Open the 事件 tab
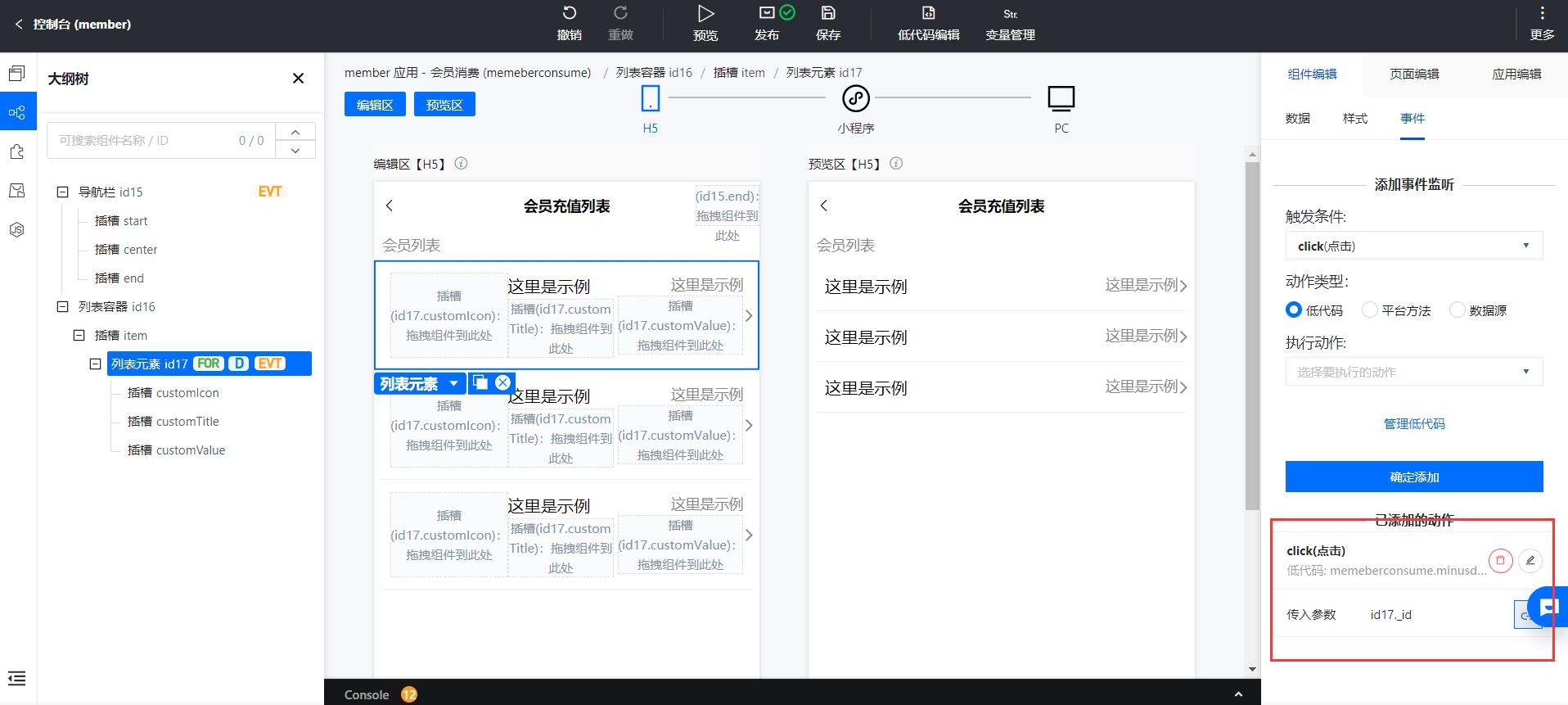The height and width of the screenshot is (705, 1568). 1413,119
